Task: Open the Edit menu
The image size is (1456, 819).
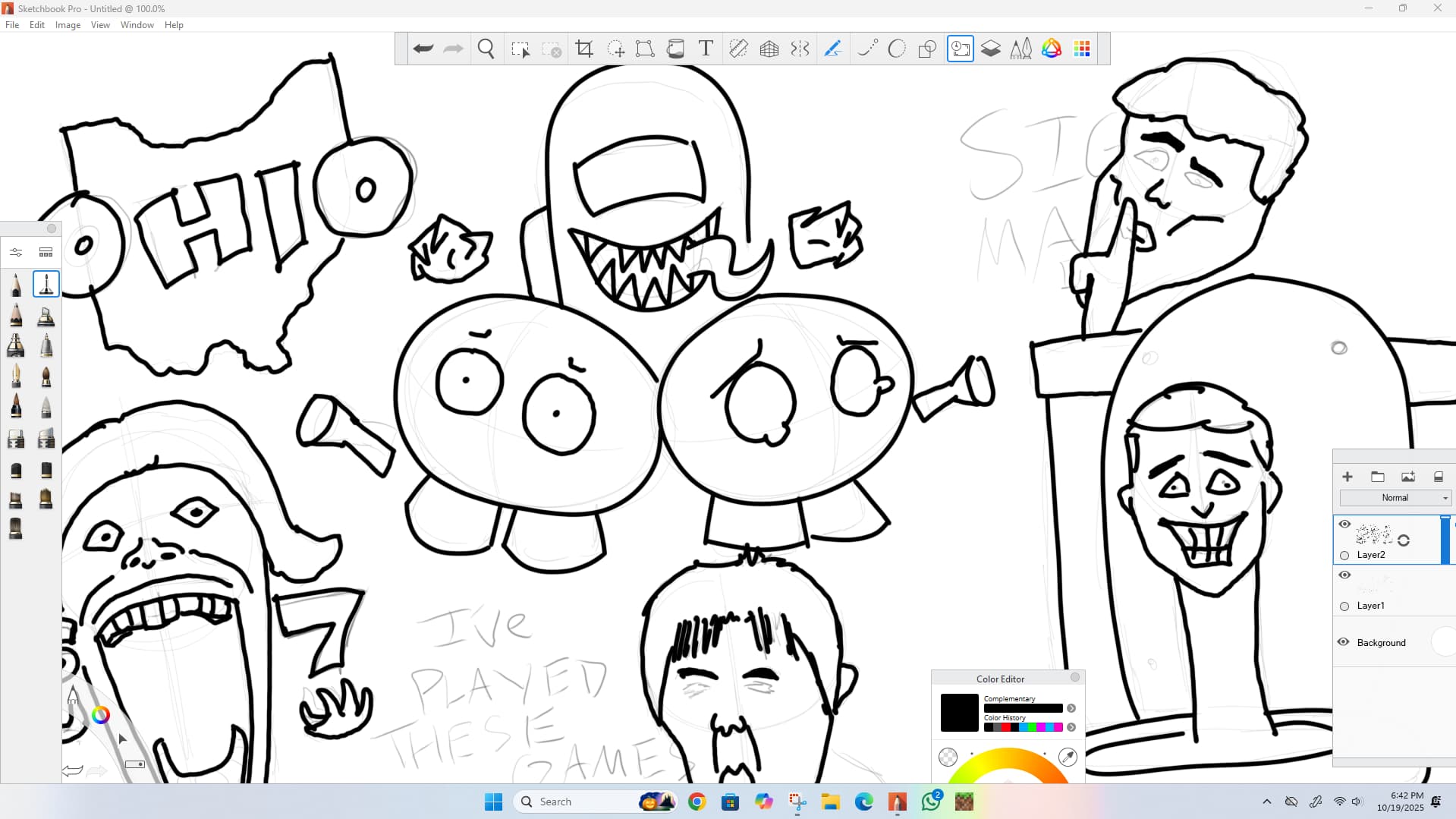Action: click(x=37, y=25)
